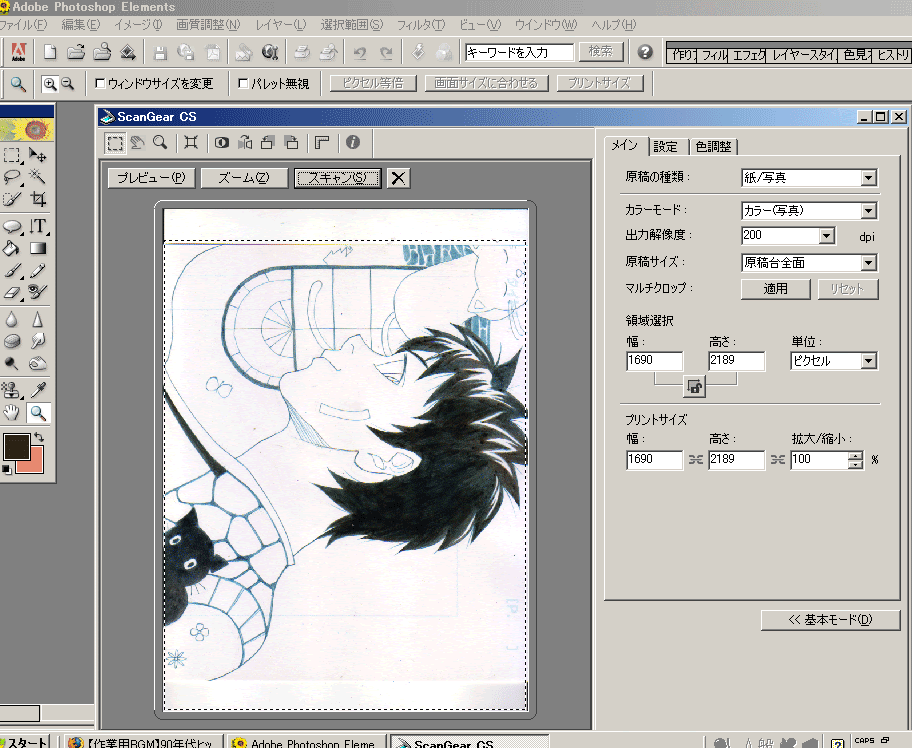Select the type text tool
912x748 pixels.
[x=38, y=226]
